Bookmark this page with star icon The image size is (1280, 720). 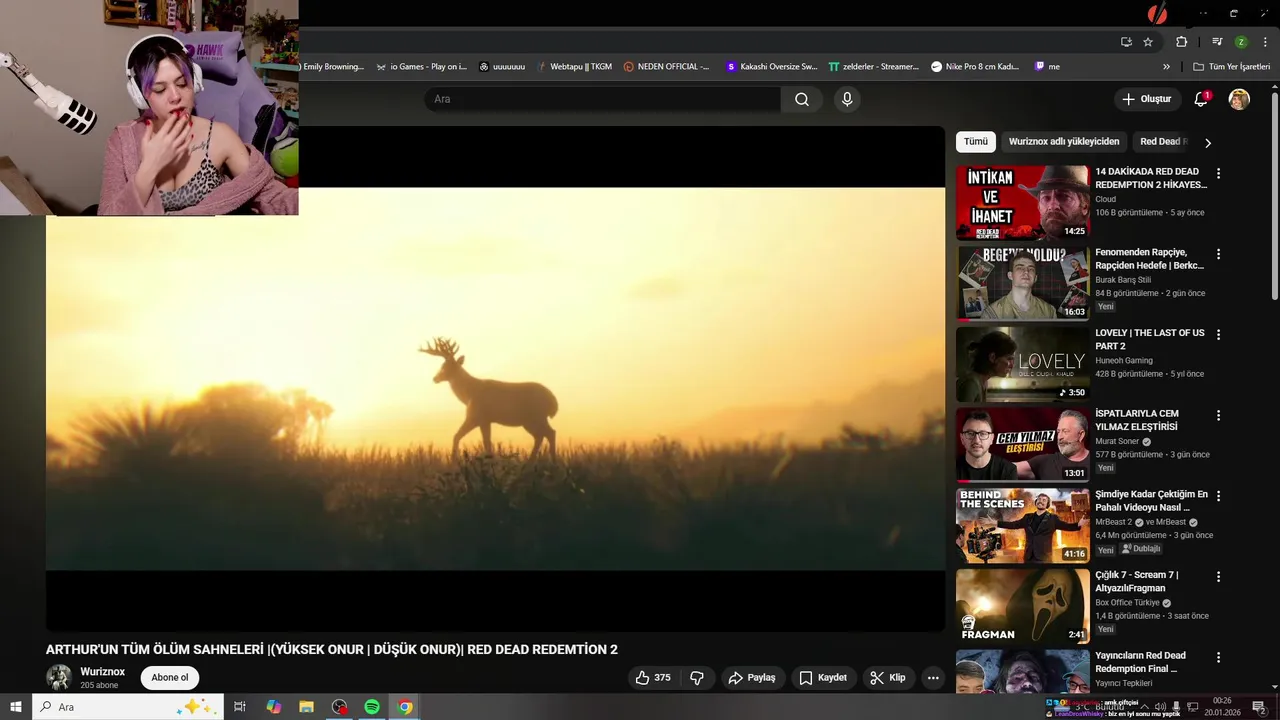pyautogui.click(x=1148, y=42)
